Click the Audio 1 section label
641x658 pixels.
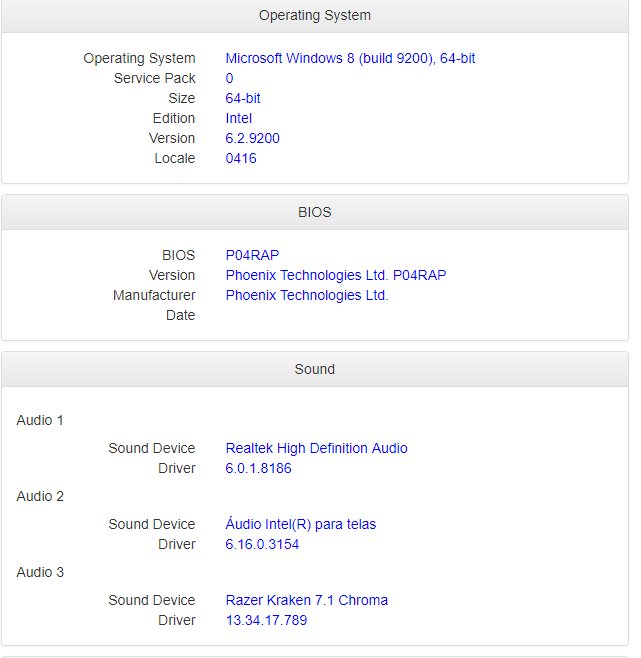point(40,420)
